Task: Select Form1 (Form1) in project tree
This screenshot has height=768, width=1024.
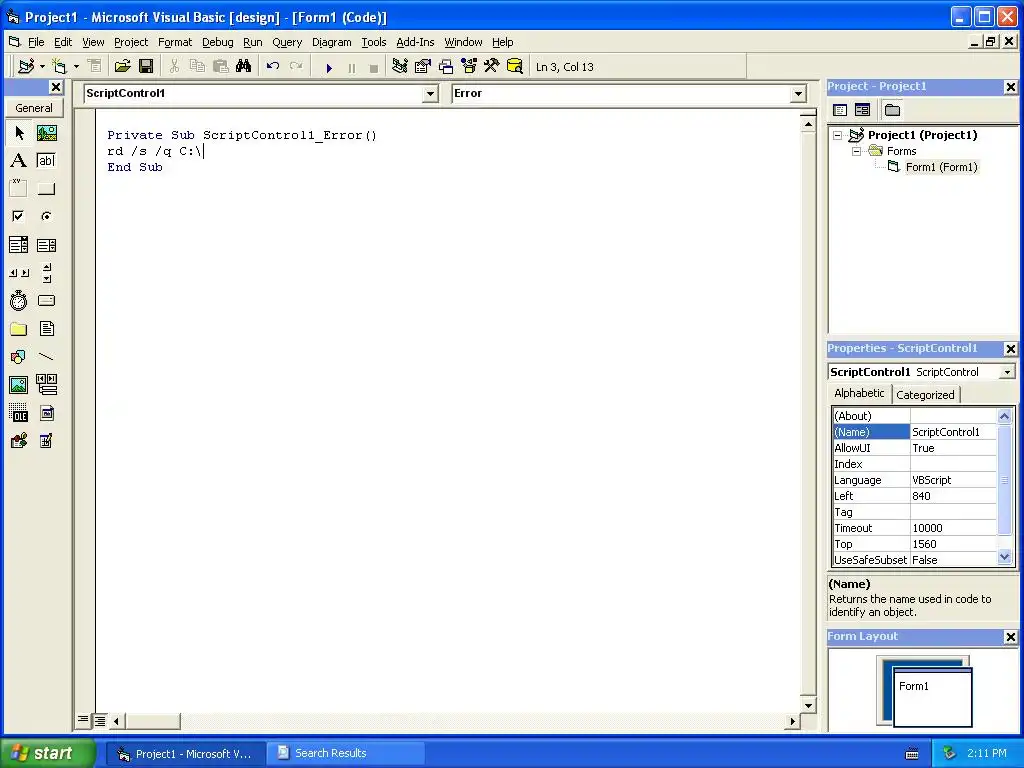Action: tap(941, 167)
